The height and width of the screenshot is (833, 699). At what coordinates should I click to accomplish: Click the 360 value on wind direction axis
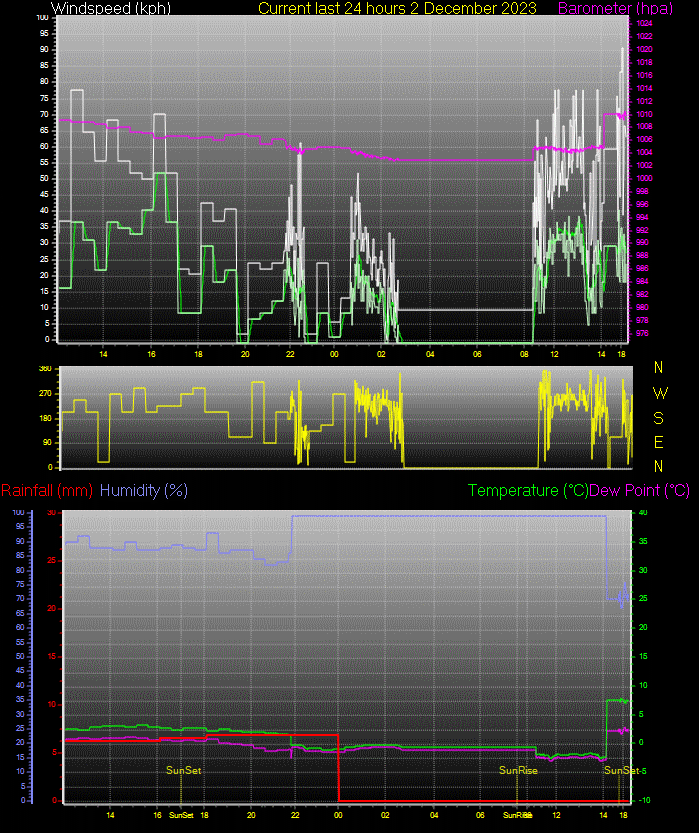point(44,369)
